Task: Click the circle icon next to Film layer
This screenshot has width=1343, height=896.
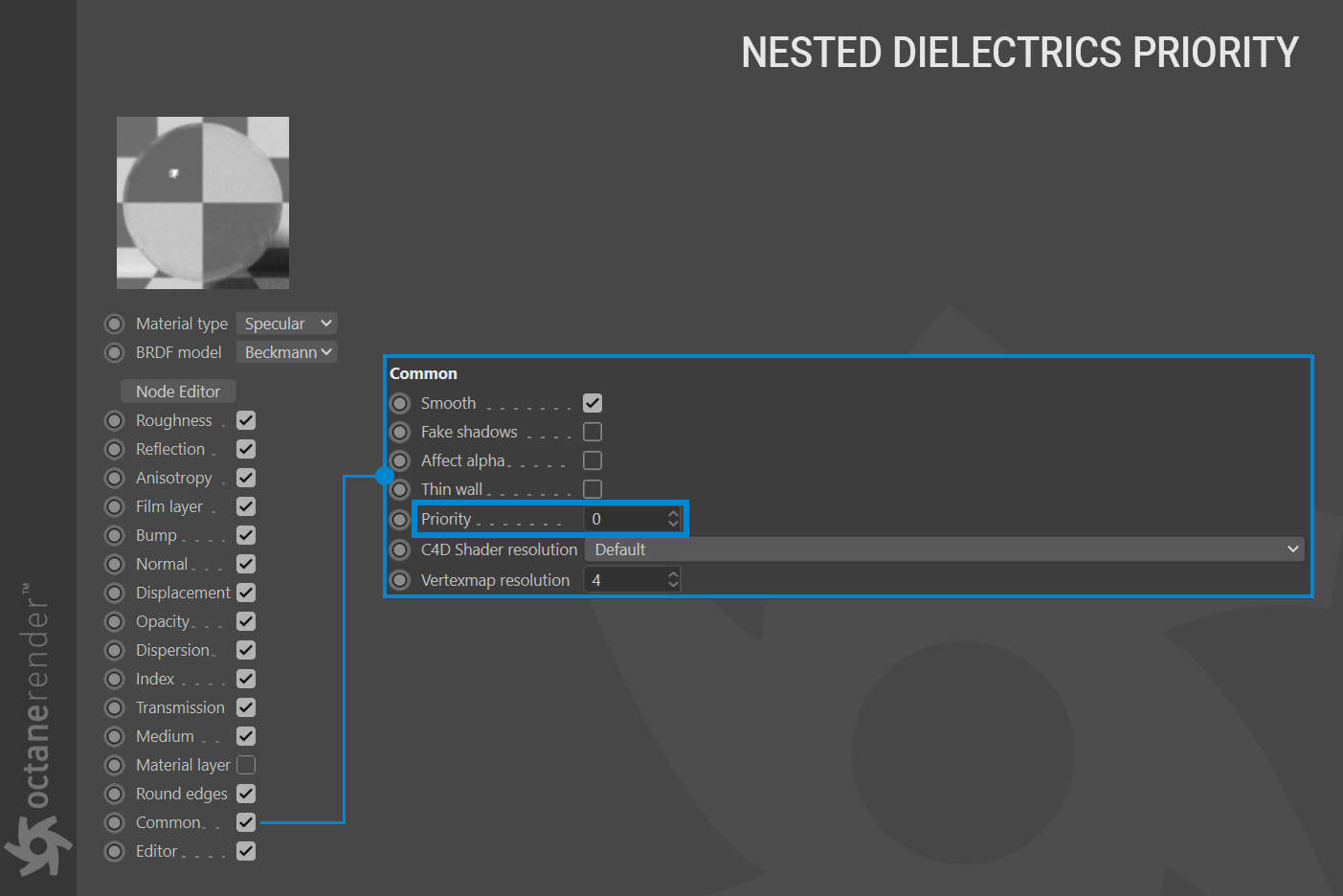Action: [x=115, y=506]
